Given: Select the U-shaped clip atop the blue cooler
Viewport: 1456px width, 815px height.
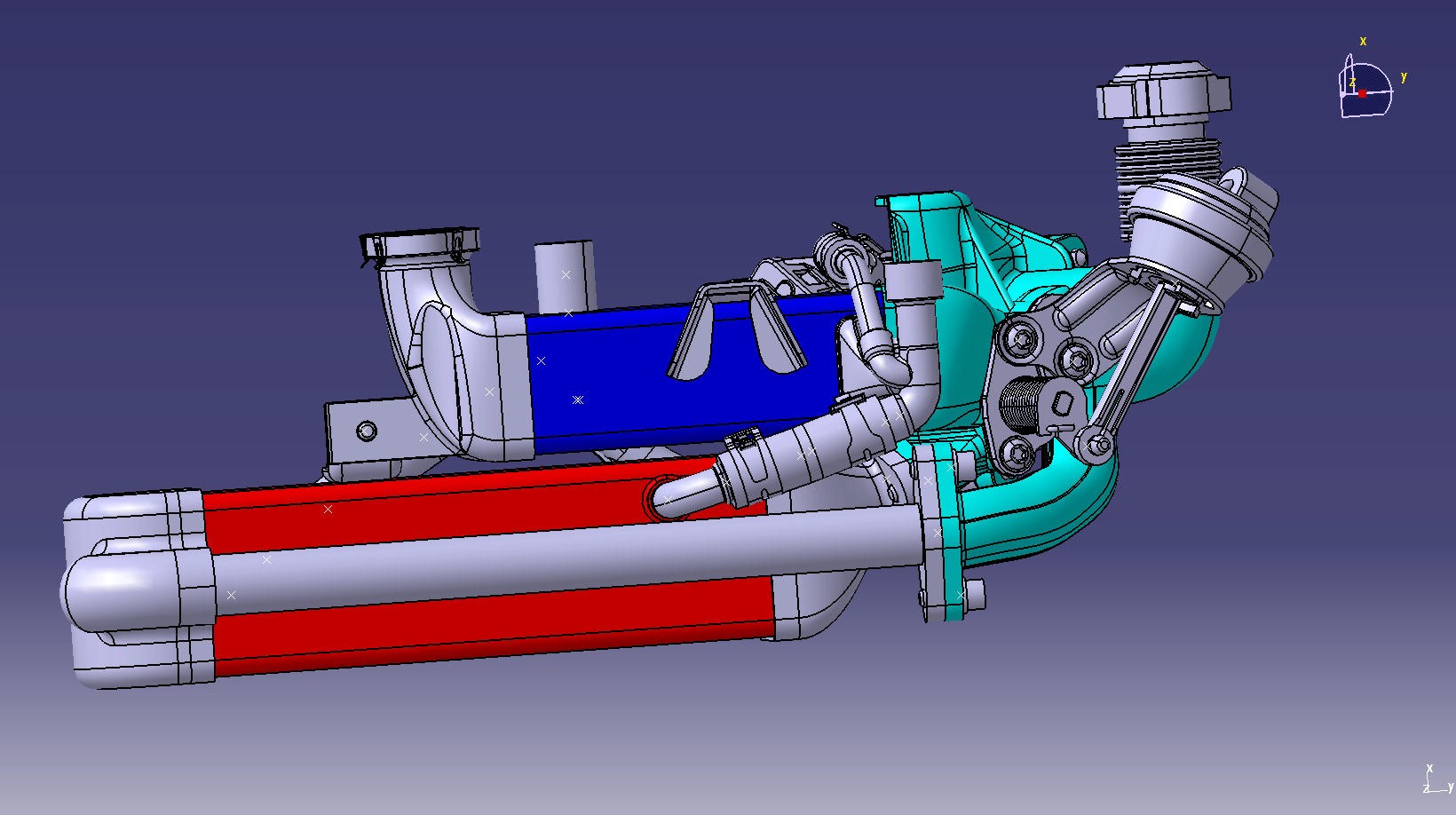Looking at the screenshot, I should (x=735, y=330).
